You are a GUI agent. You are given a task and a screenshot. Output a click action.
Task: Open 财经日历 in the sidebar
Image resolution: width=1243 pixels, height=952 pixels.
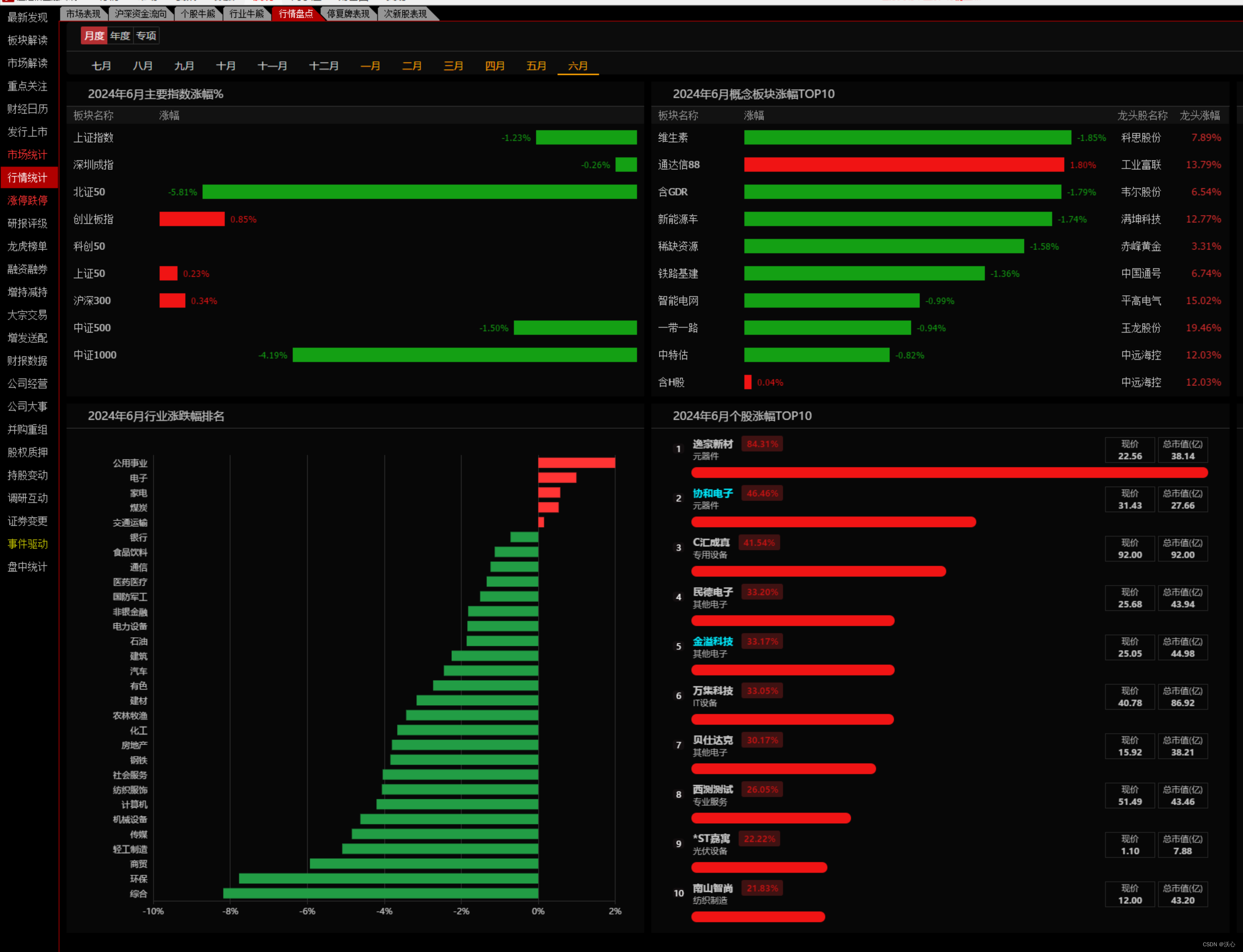[27, 109]
